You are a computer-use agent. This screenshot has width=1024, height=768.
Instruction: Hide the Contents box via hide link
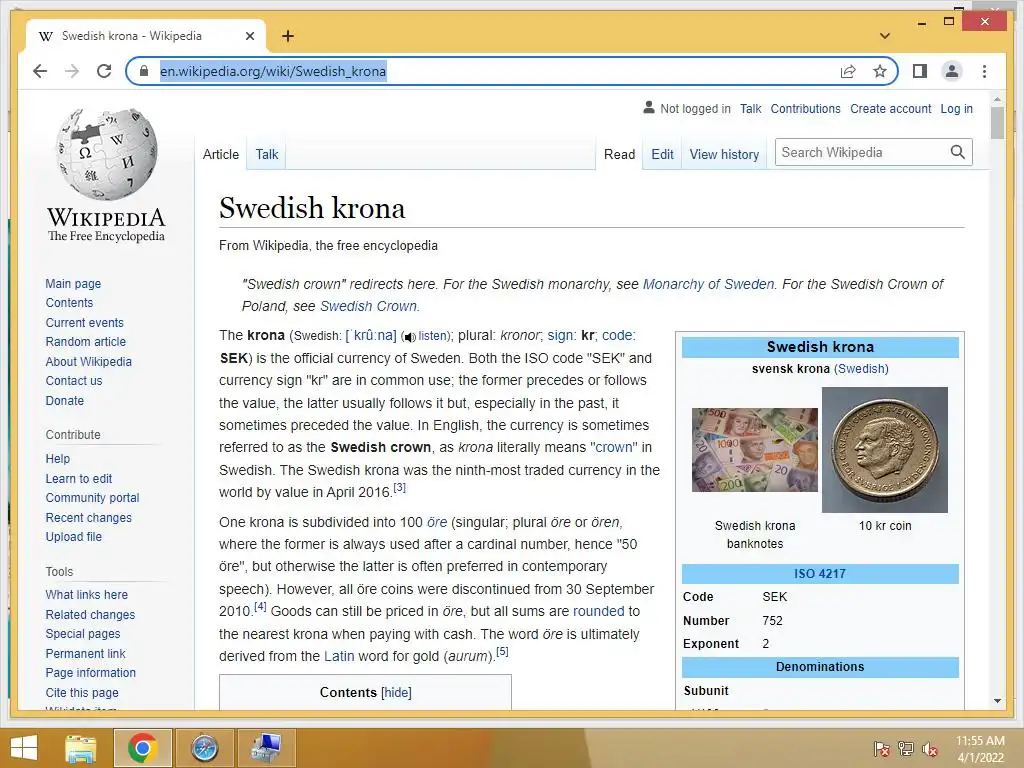[x=397, y=693]
